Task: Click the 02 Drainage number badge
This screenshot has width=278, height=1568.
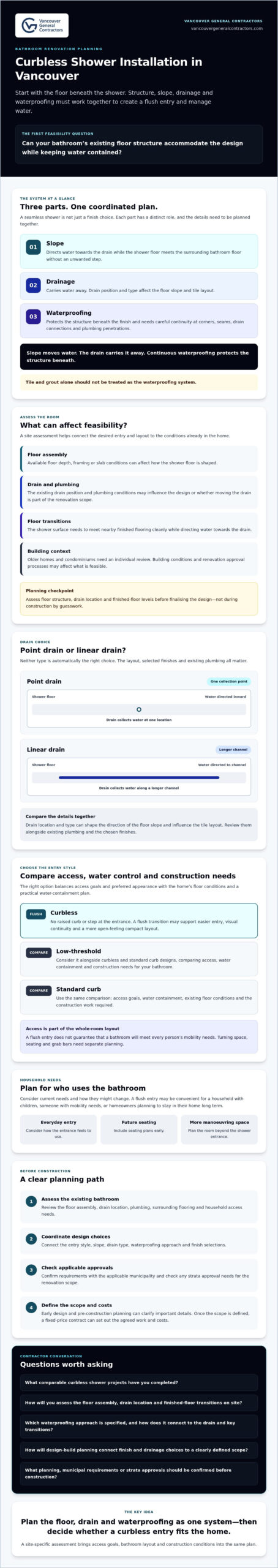Action: tap(33, 285)
